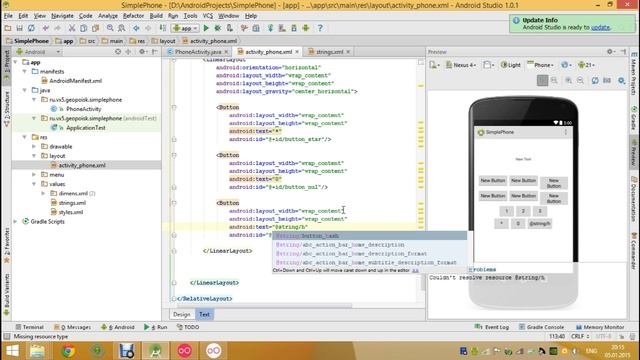Viewport: 640px width, 360px height.
Task: Select the Text tab below editor
Action: click(204, 314)
